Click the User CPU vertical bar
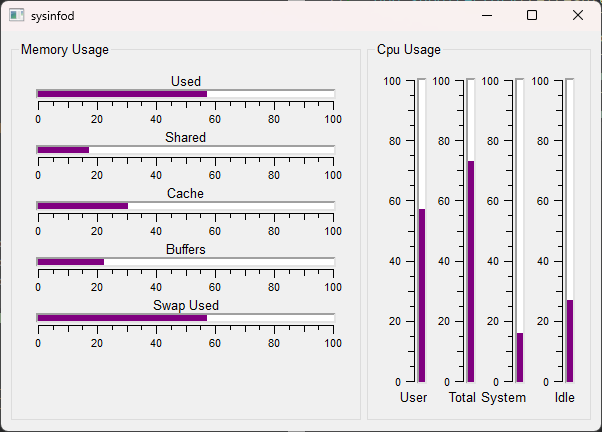This screenshot has height=432, width=602. [422, 230]
